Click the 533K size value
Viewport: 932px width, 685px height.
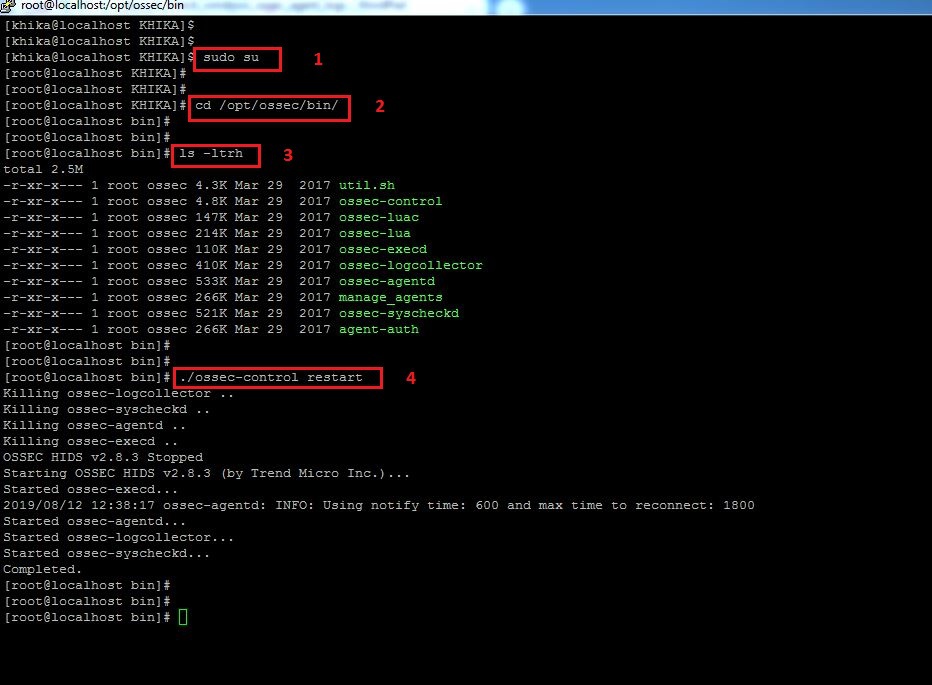click(x=211, y=281)
